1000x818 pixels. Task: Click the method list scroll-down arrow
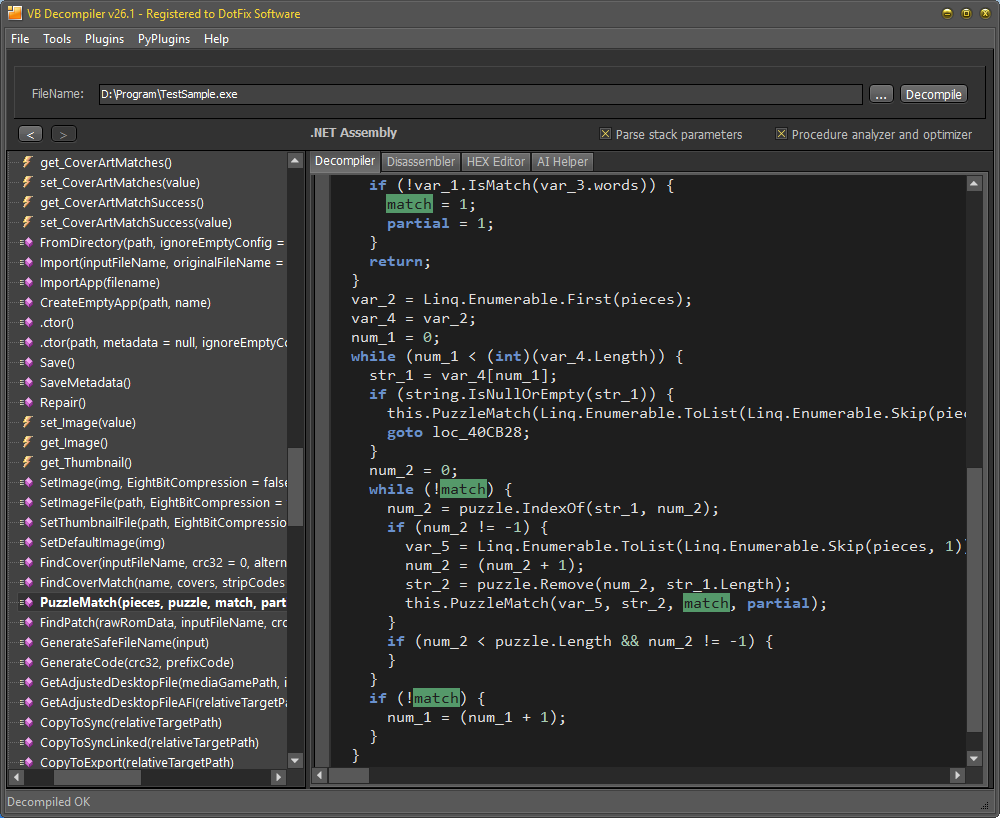click(x=295, y=760)
